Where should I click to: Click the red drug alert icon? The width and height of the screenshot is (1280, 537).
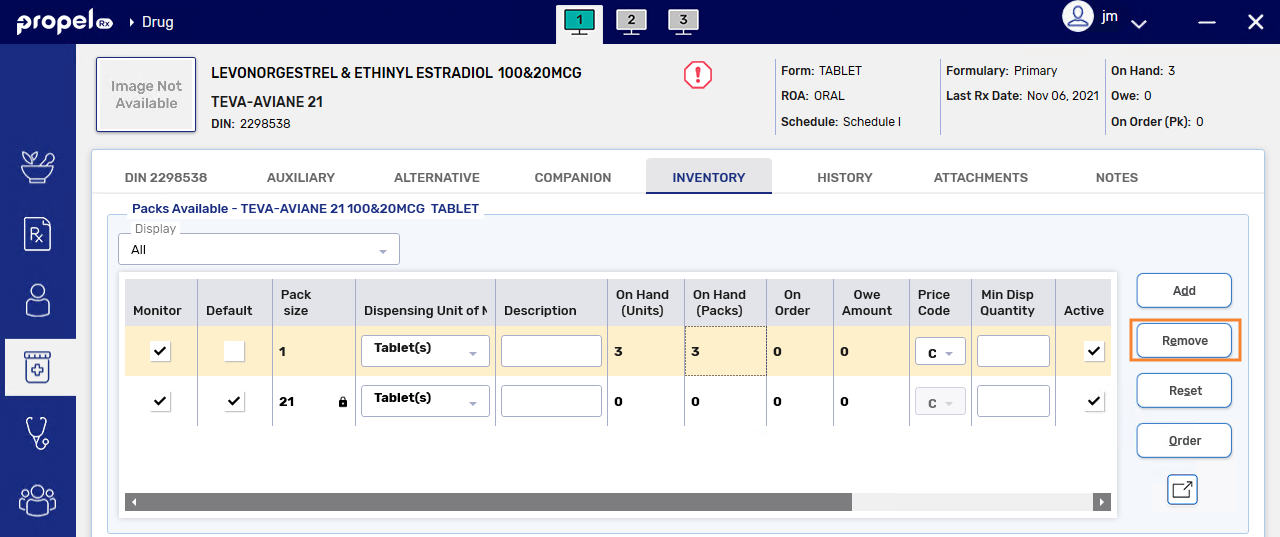pos(698,75)
